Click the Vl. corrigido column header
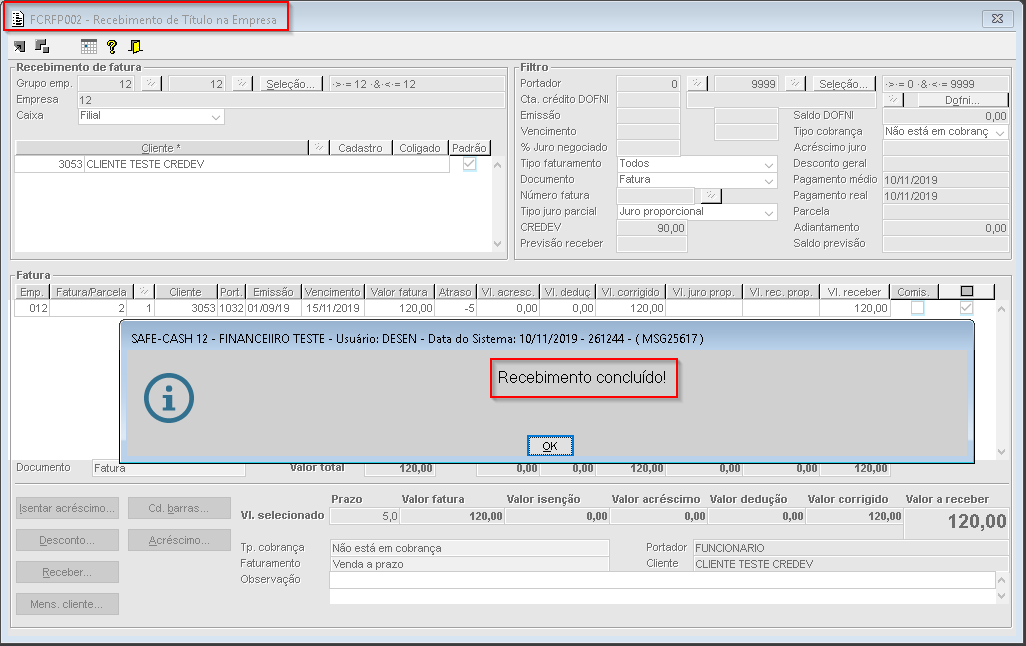 pyautogui.click(x=631, y=292)
